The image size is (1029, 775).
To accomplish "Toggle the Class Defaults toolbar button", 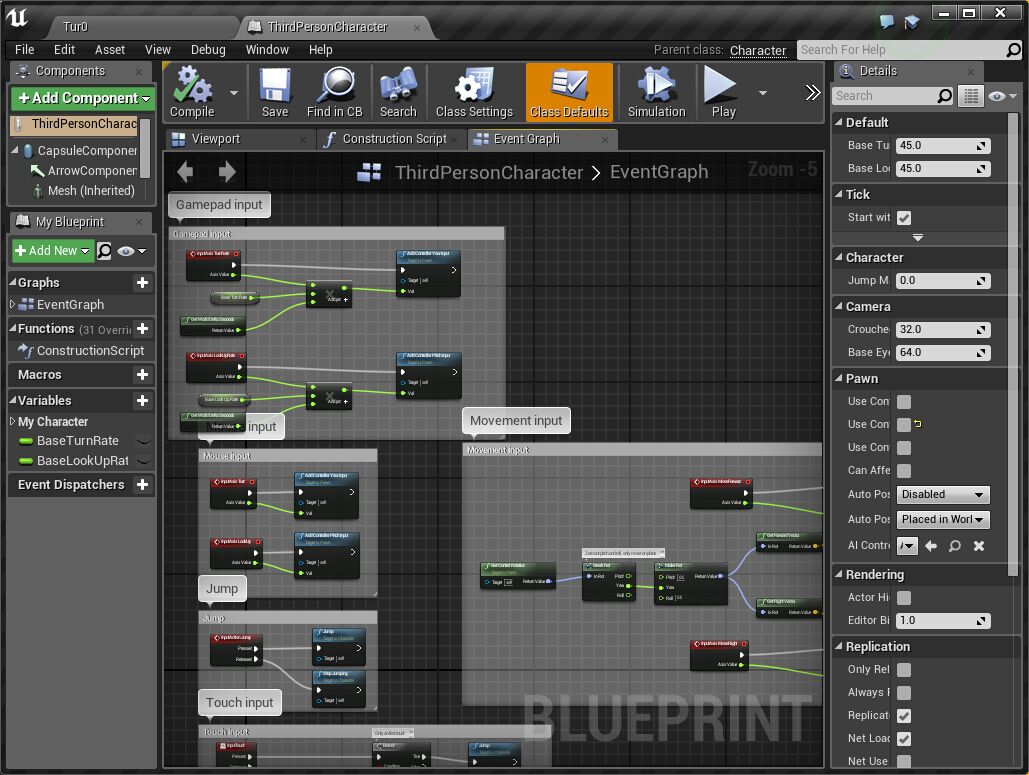I will tap(569, 93).
